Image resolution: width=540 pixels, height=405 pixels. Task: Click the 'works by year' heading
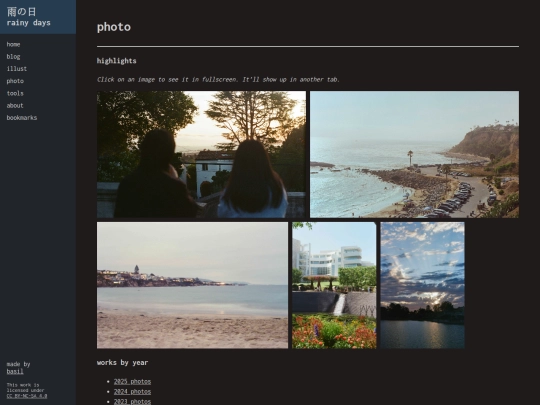tap(122, 363)
